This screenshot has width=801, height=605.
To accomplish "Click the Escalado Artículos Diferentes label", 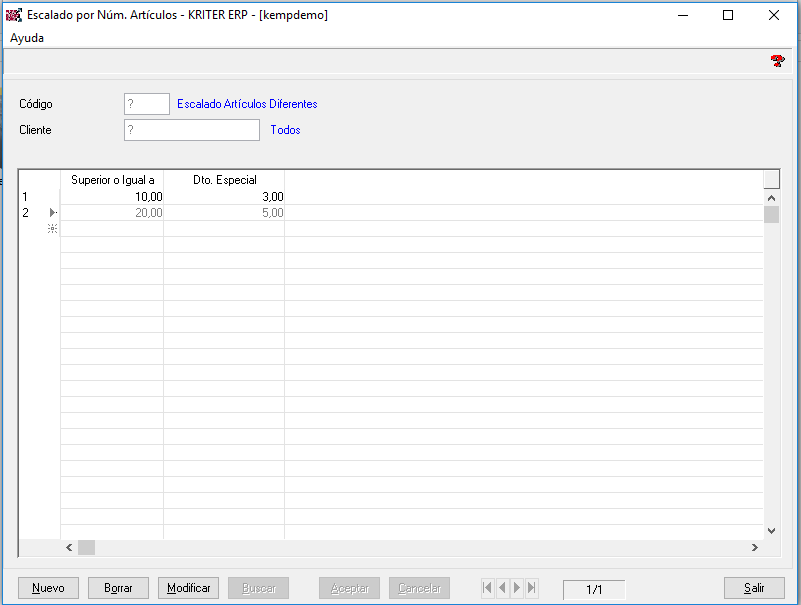I will coord(247,104).
